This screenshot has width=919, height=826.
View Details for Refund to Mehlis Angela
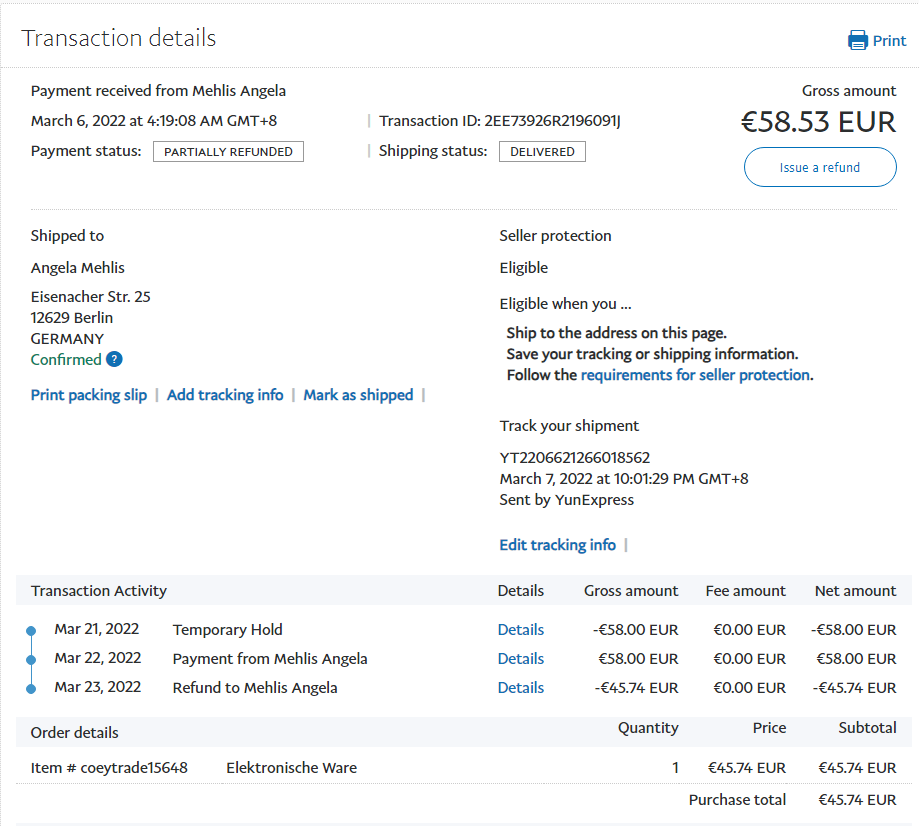click(x=521, y=688)
